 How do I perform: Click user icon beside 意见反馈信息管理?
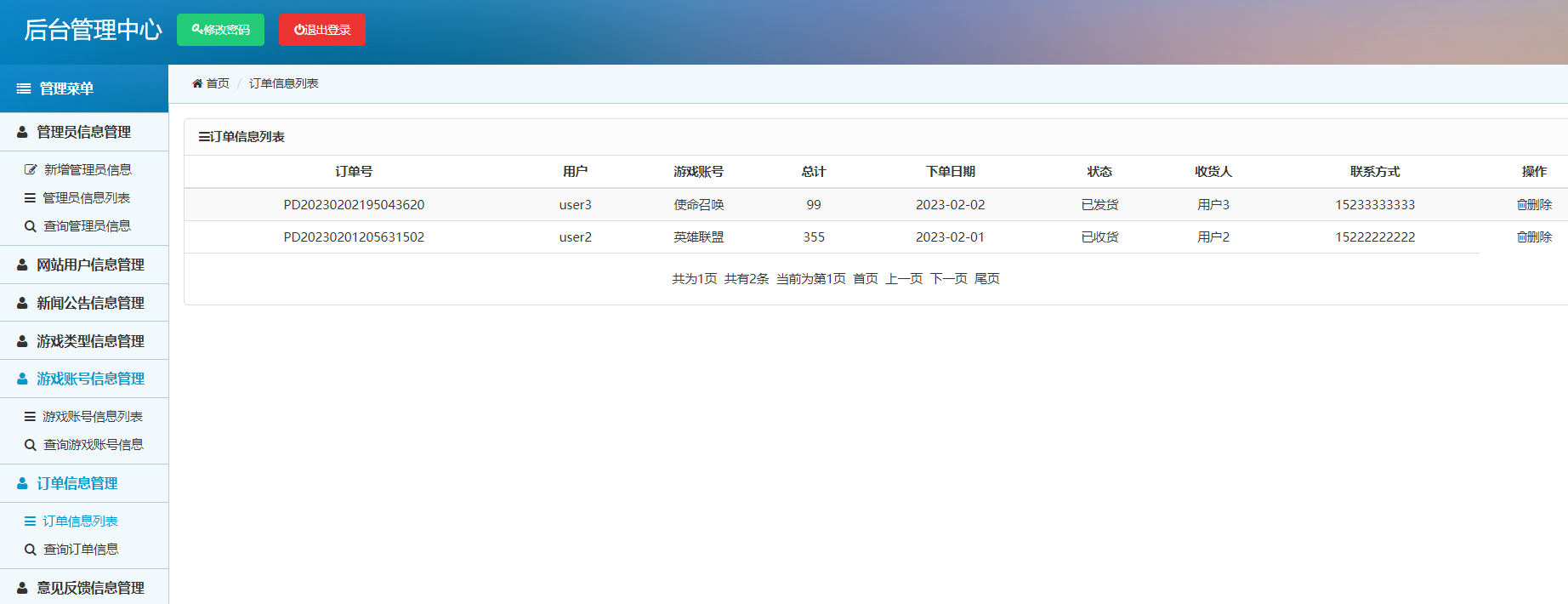[x=22, y=588]
